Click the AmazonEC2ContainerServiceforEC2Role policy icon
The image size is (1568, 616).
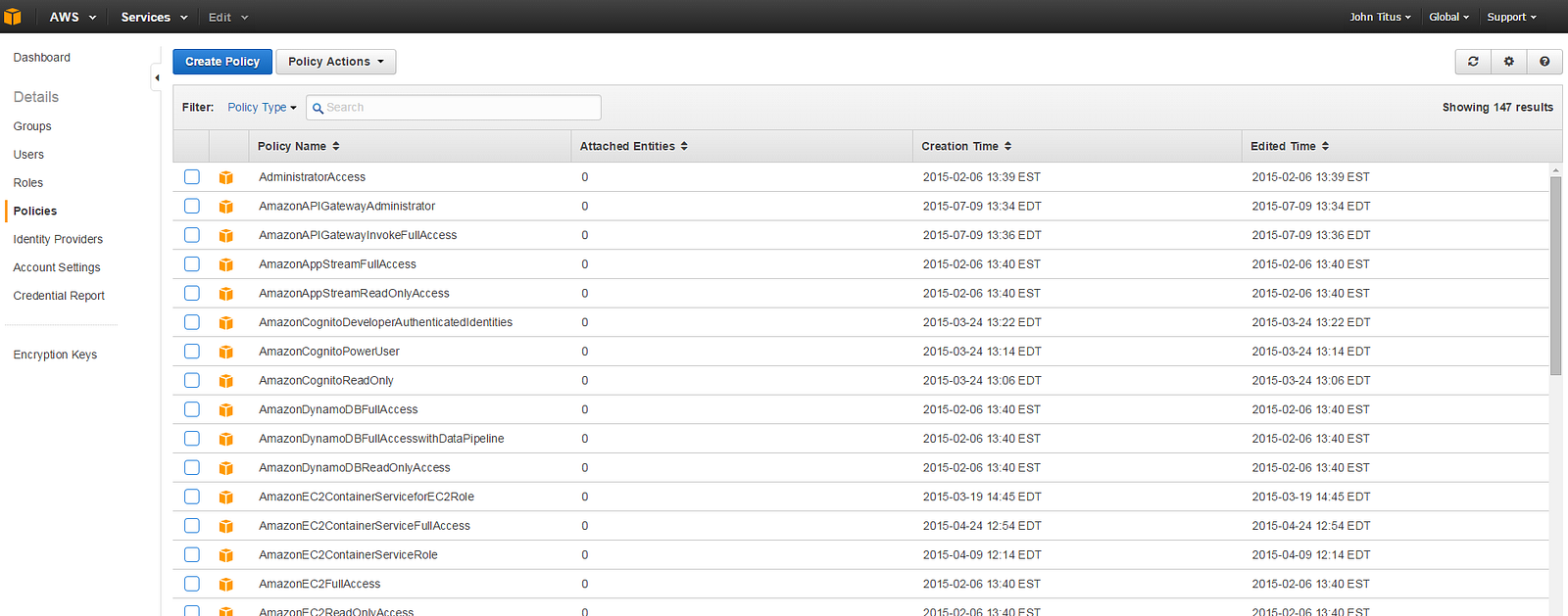(x=226, y=498)
